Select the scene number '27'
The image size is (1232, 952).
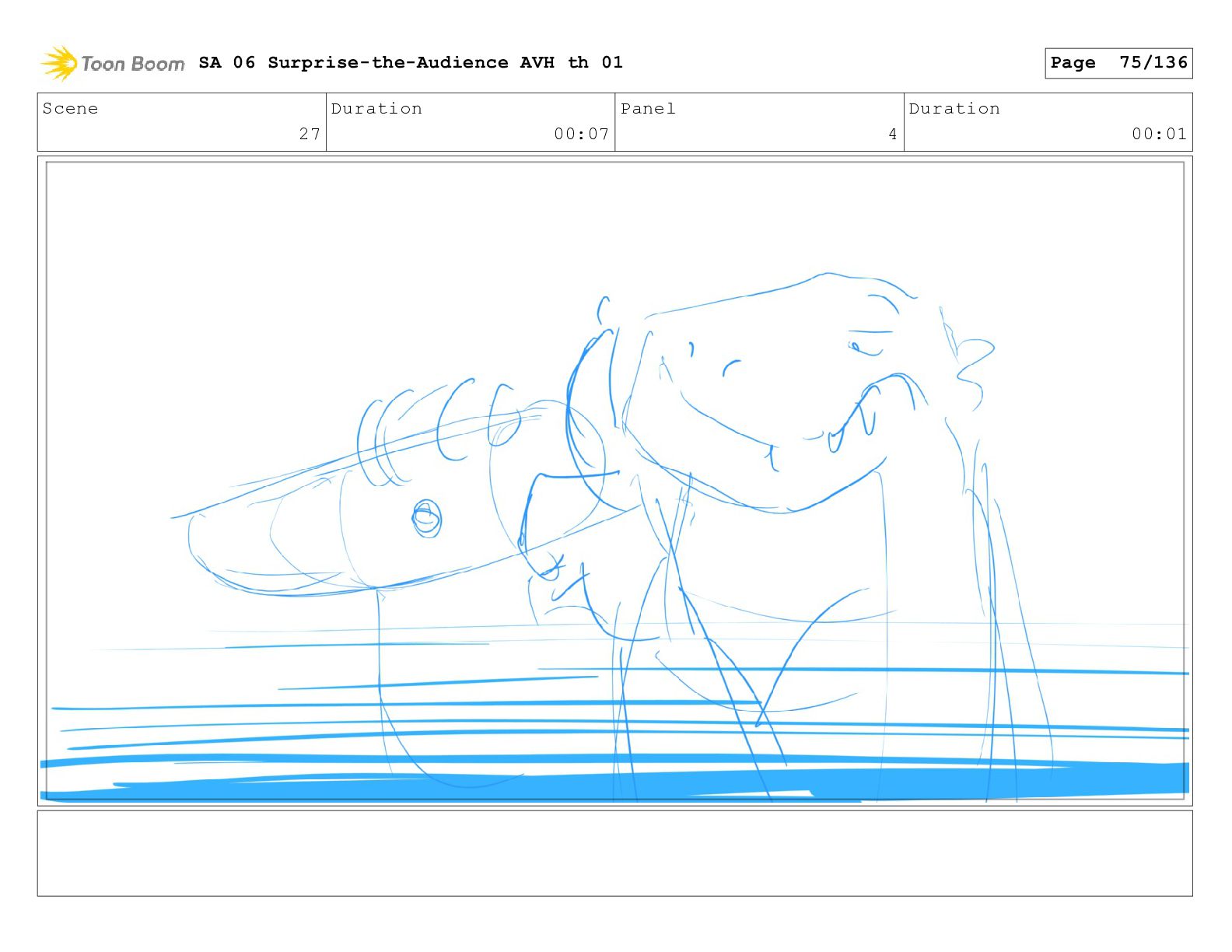pos(310,134)
